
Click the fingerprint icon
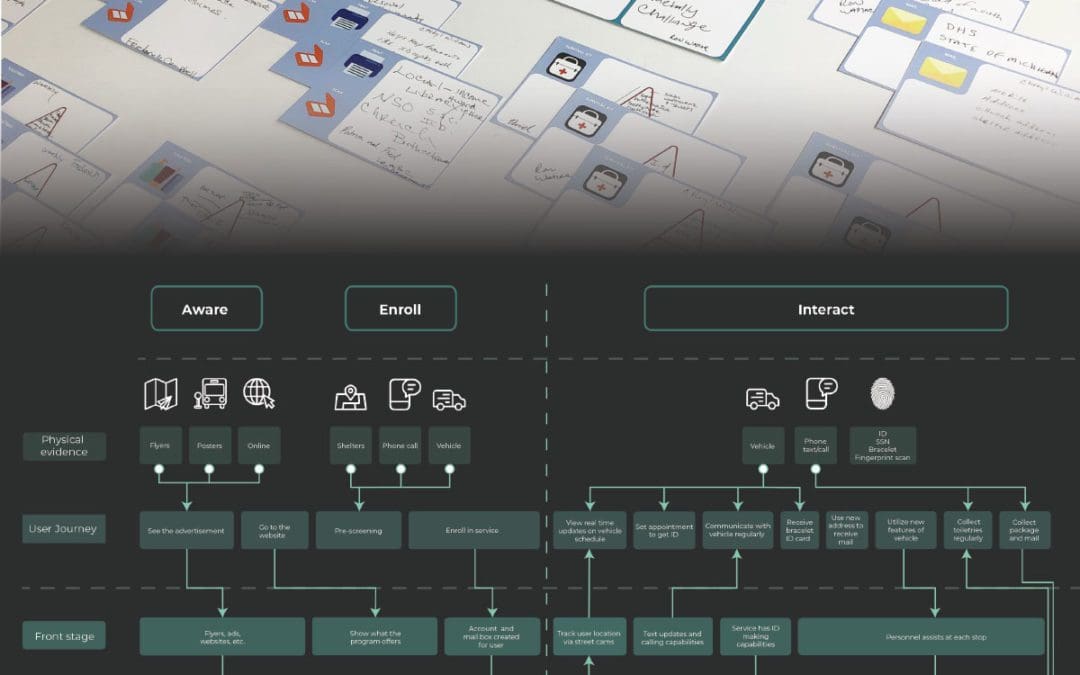[881, 393]
